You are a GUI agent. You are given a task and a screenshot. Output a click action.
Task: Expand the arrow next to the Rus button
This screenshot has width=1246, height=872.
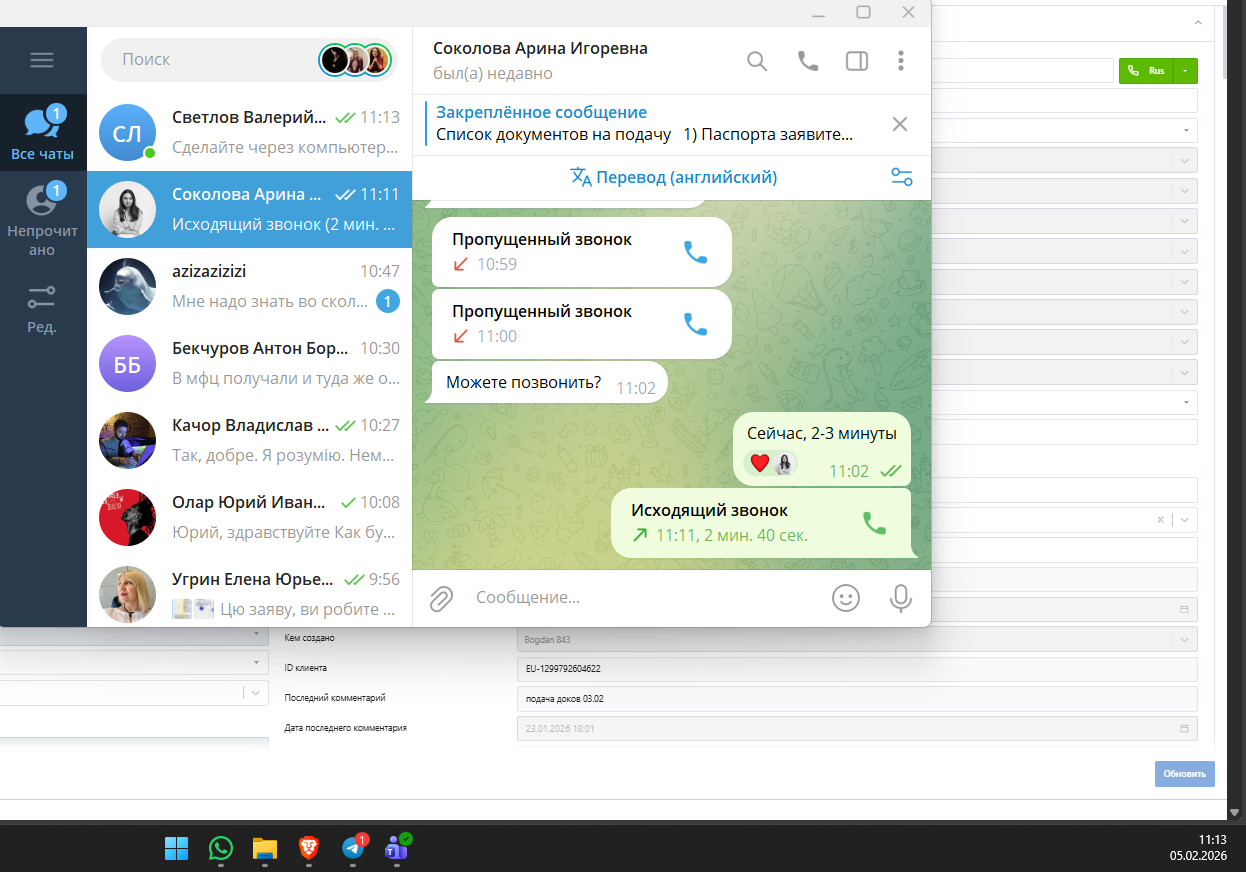[x=1185, y=71]
